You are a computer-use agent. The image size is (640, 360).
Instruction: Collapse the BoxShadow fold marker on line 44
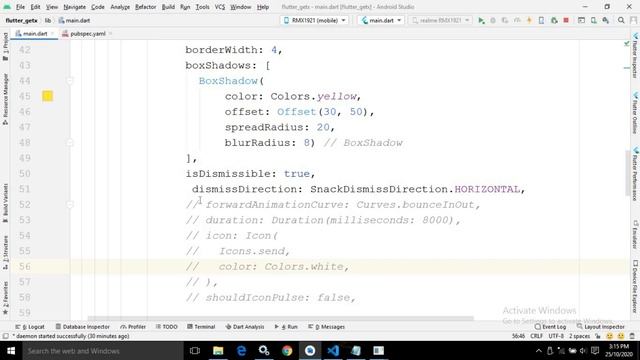coord(70,81)
